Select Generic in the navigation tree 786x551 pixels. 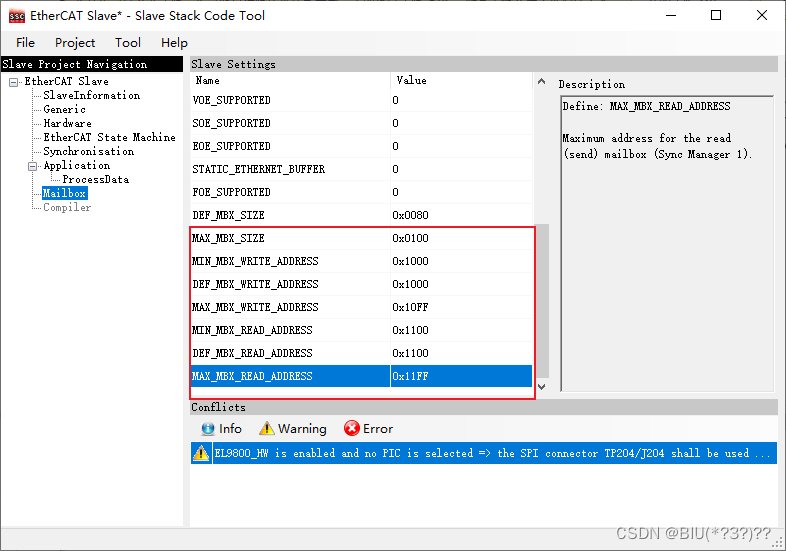[x=64, y=109]
